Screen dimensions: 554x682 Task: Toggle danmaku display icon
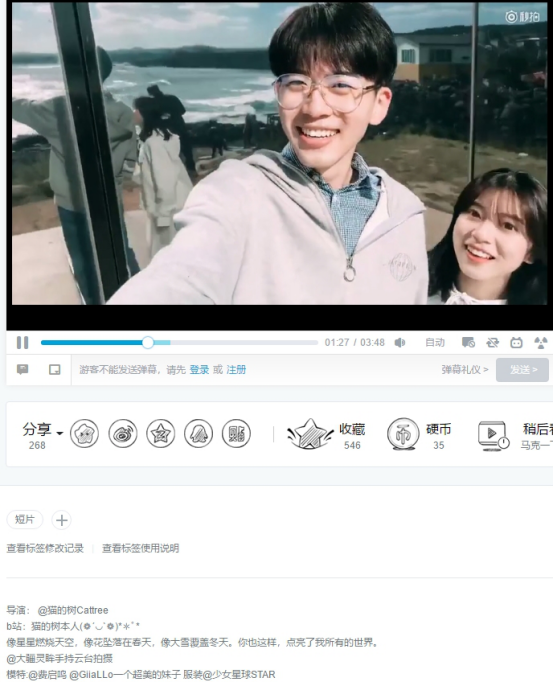pos(468,342)
